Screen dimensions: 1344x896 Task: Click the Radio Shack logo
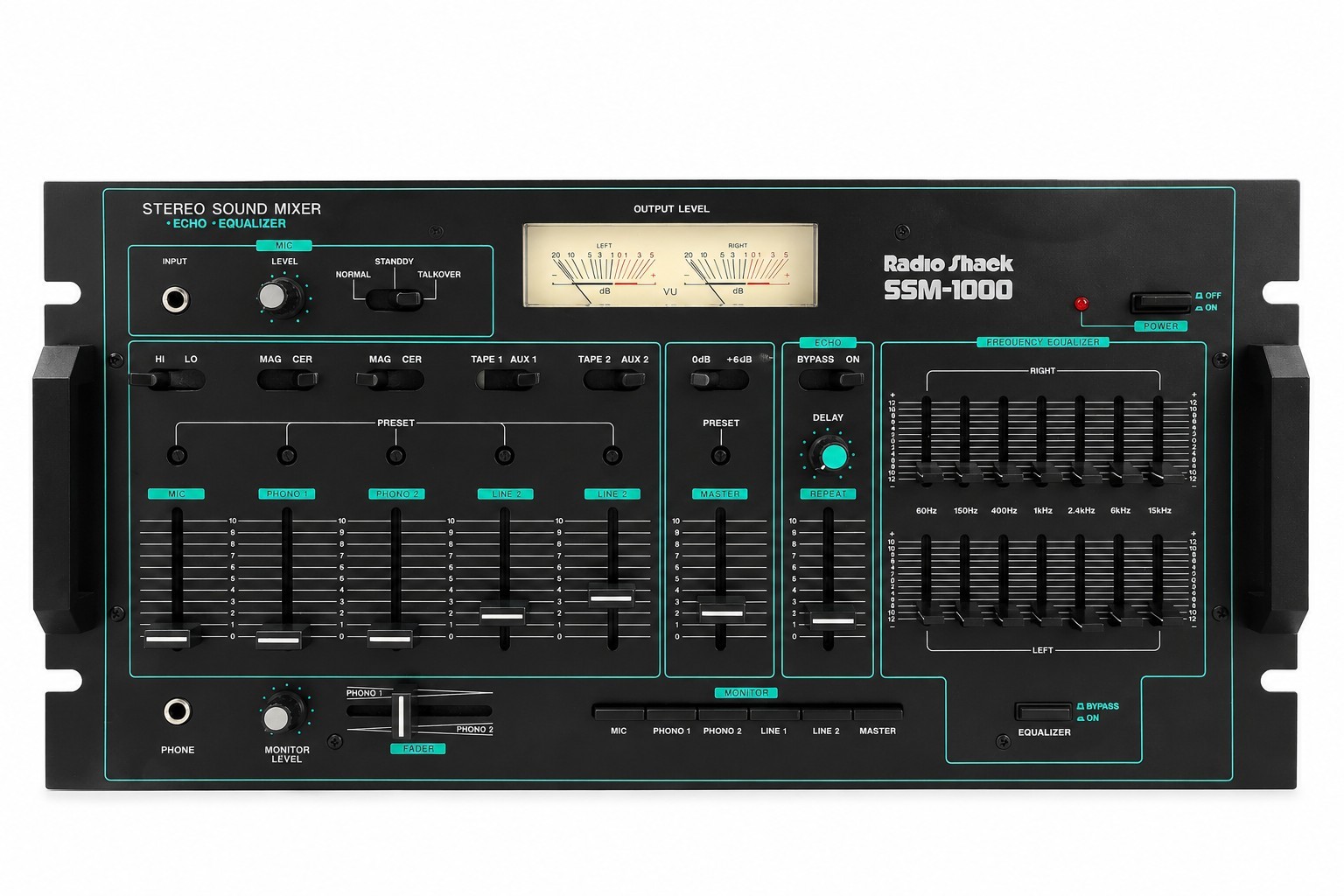[948, 263]
